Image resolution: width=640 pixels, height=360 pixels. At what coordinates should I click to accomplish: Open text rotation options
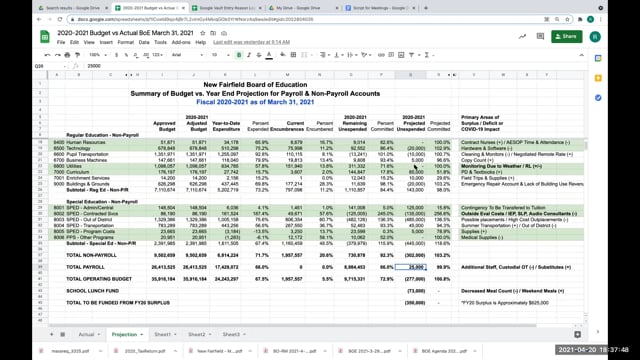[365, 55]
